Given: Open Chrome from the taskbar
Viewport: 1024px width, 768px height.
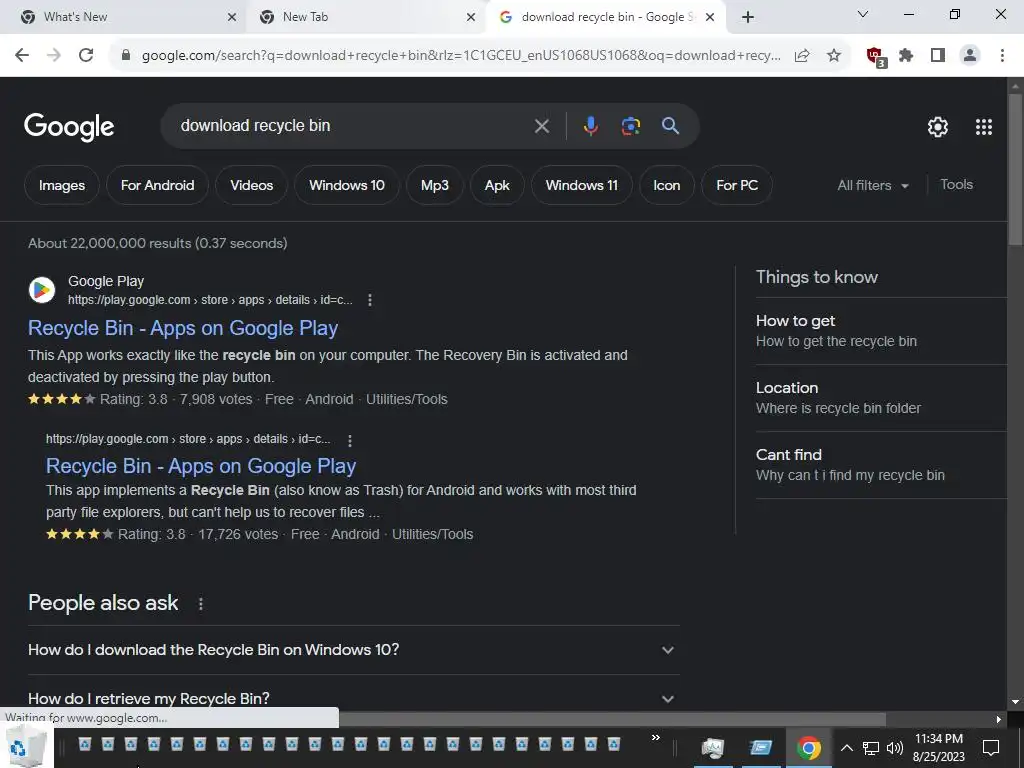Looking at the screenshot, I should (x=808, y=748).
